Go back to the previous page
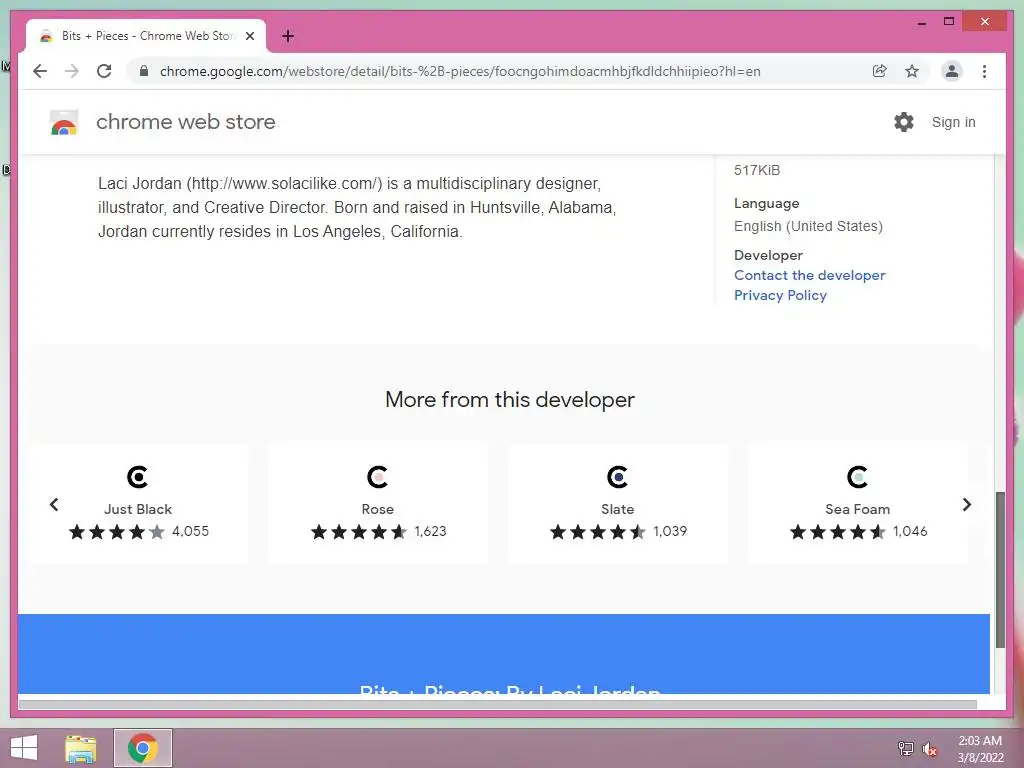 pos(40,71)
